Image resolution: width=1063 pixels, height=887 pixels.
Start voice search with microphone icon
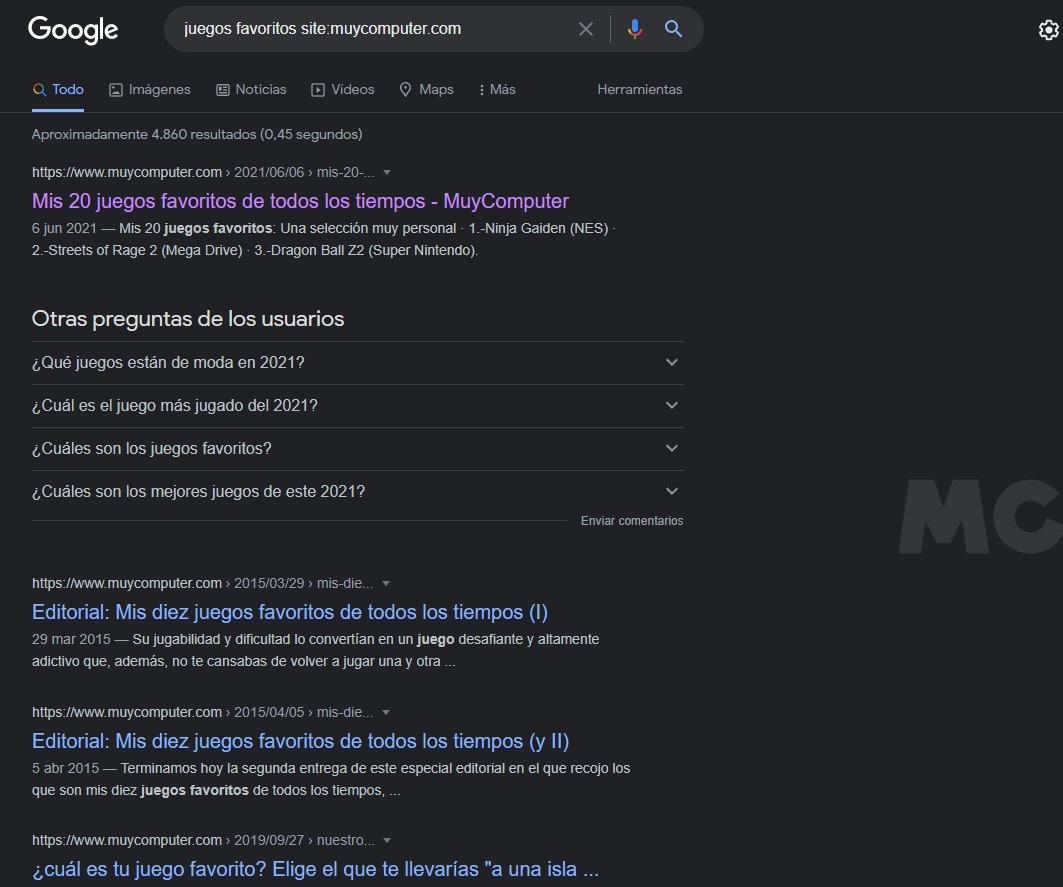[x=634, y=29]
